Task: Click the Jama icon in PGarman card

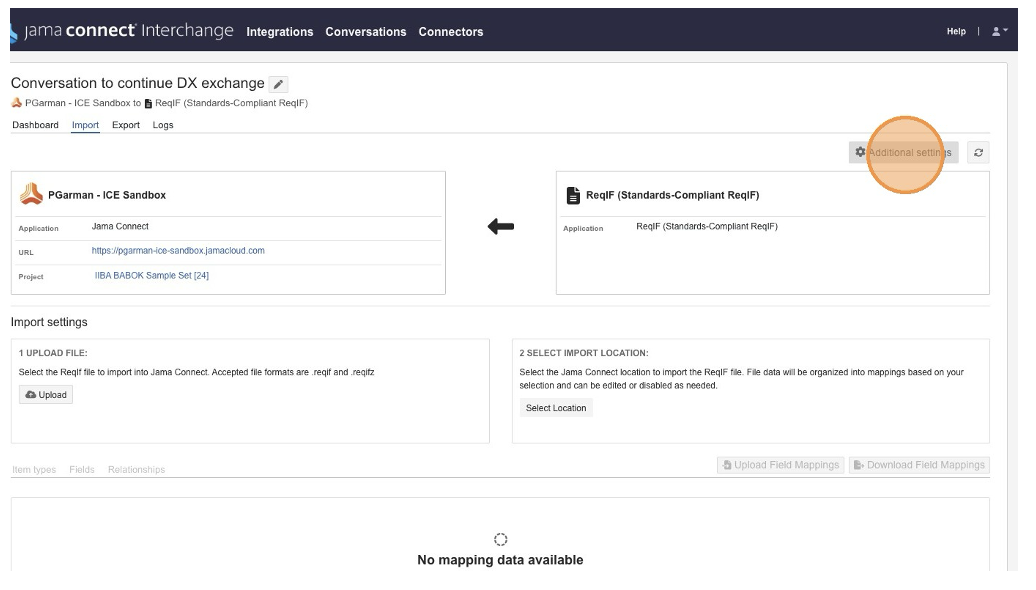Action: point(31,194)
